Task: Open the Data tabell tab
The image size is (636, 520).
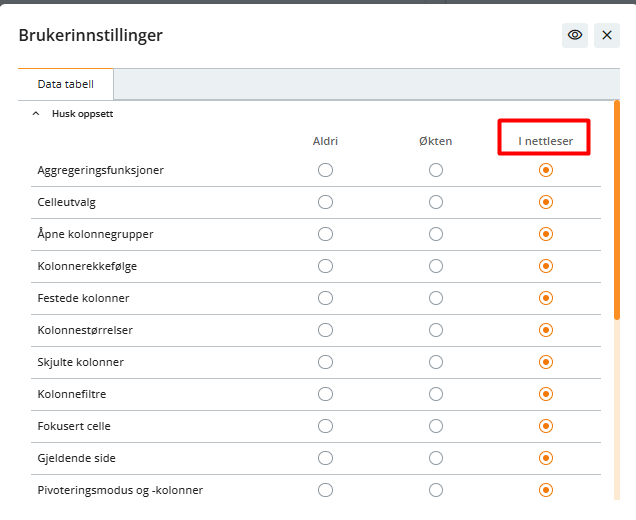Action: coord(66,84)
